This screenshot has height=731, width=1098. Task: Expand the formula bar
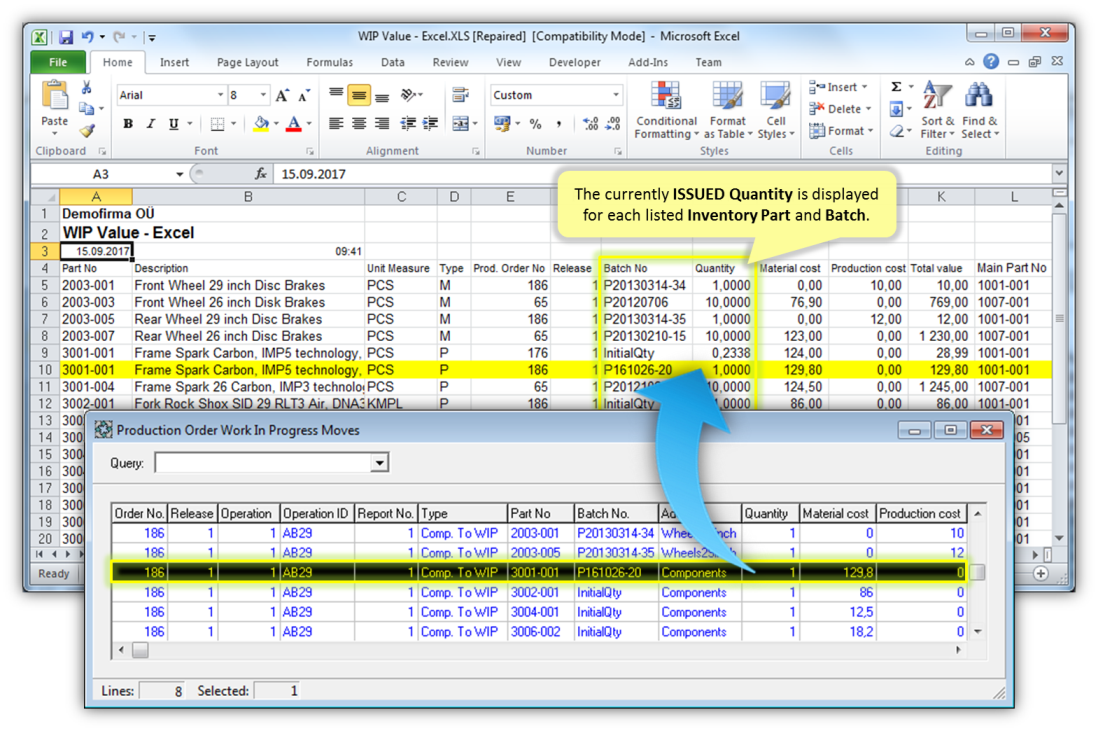[1059, 173]
